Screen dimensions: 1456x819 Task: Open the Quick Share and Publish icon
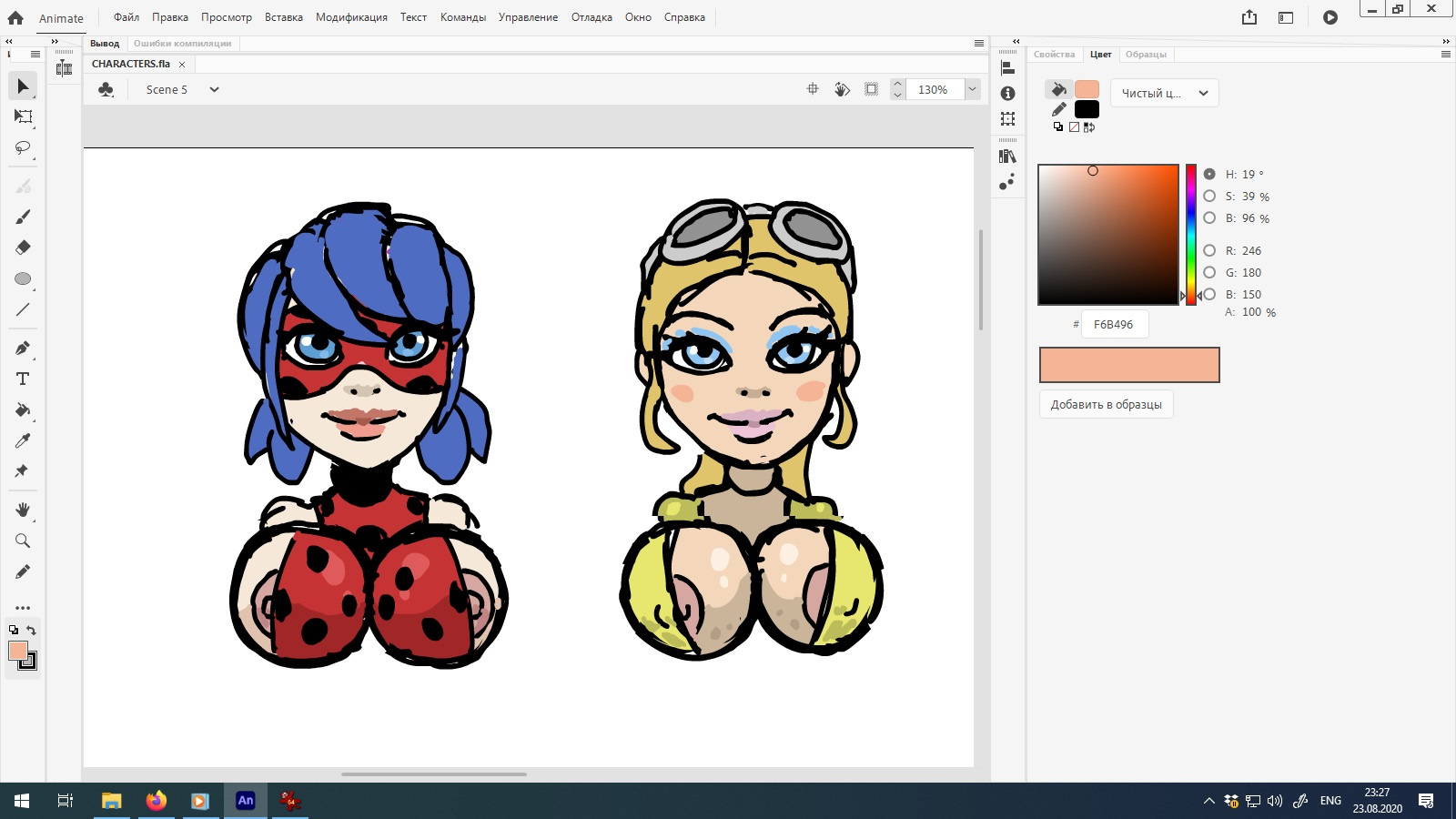tap(1249, 17)
